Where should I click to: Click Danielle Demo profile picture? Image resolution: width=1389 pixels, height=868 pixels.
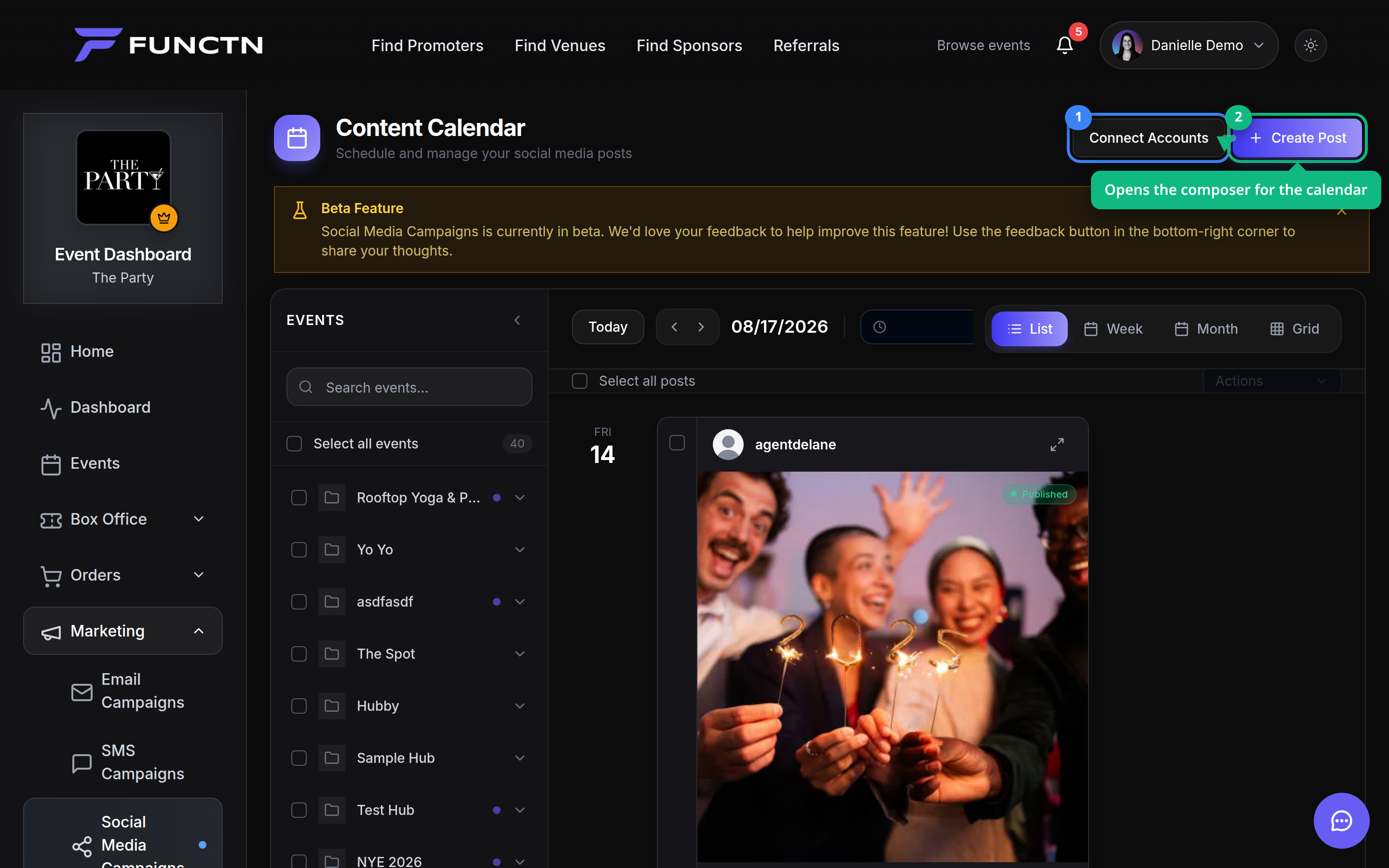(x=1126, y=45)
